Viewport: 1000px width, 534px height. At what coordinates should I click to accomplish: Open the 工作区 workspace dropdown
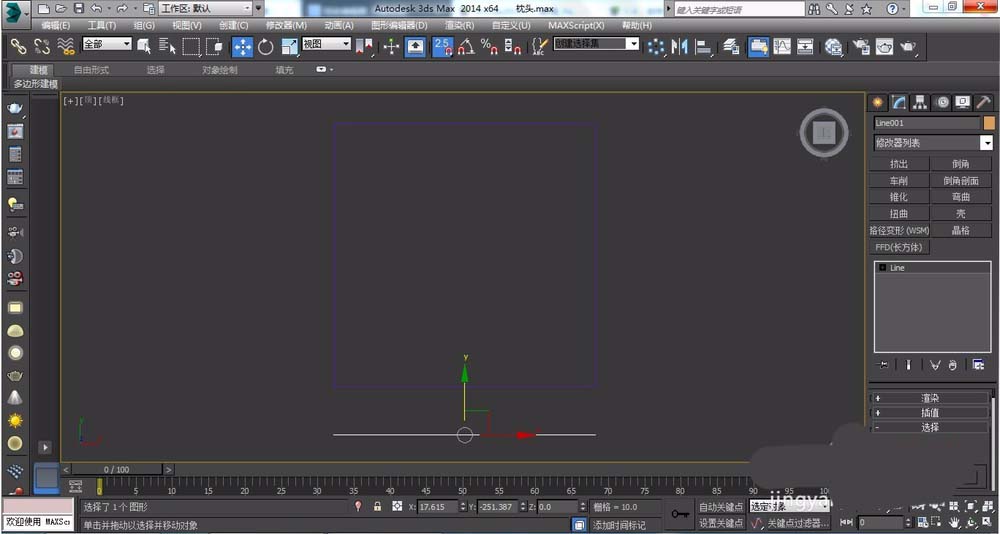click(205, 8)
